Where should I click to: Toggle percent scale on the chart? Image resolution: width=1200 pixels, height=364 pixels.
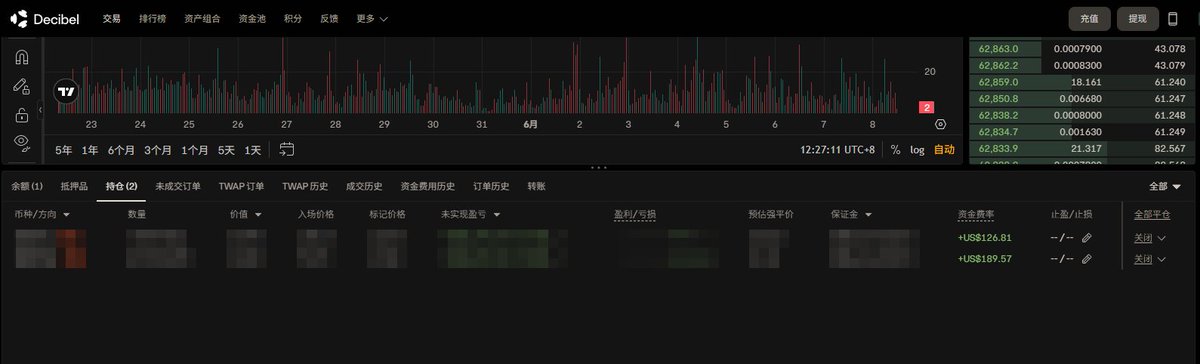(x=895, y=149)
